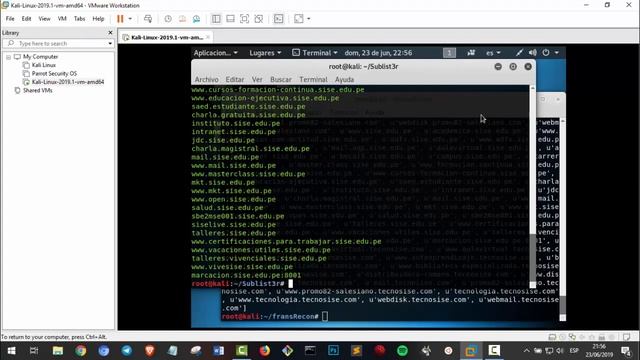This screenshot has height=360, width=640.
Task: Launch Google Chrome from taskbar
Action: click(x=80, y=351)
